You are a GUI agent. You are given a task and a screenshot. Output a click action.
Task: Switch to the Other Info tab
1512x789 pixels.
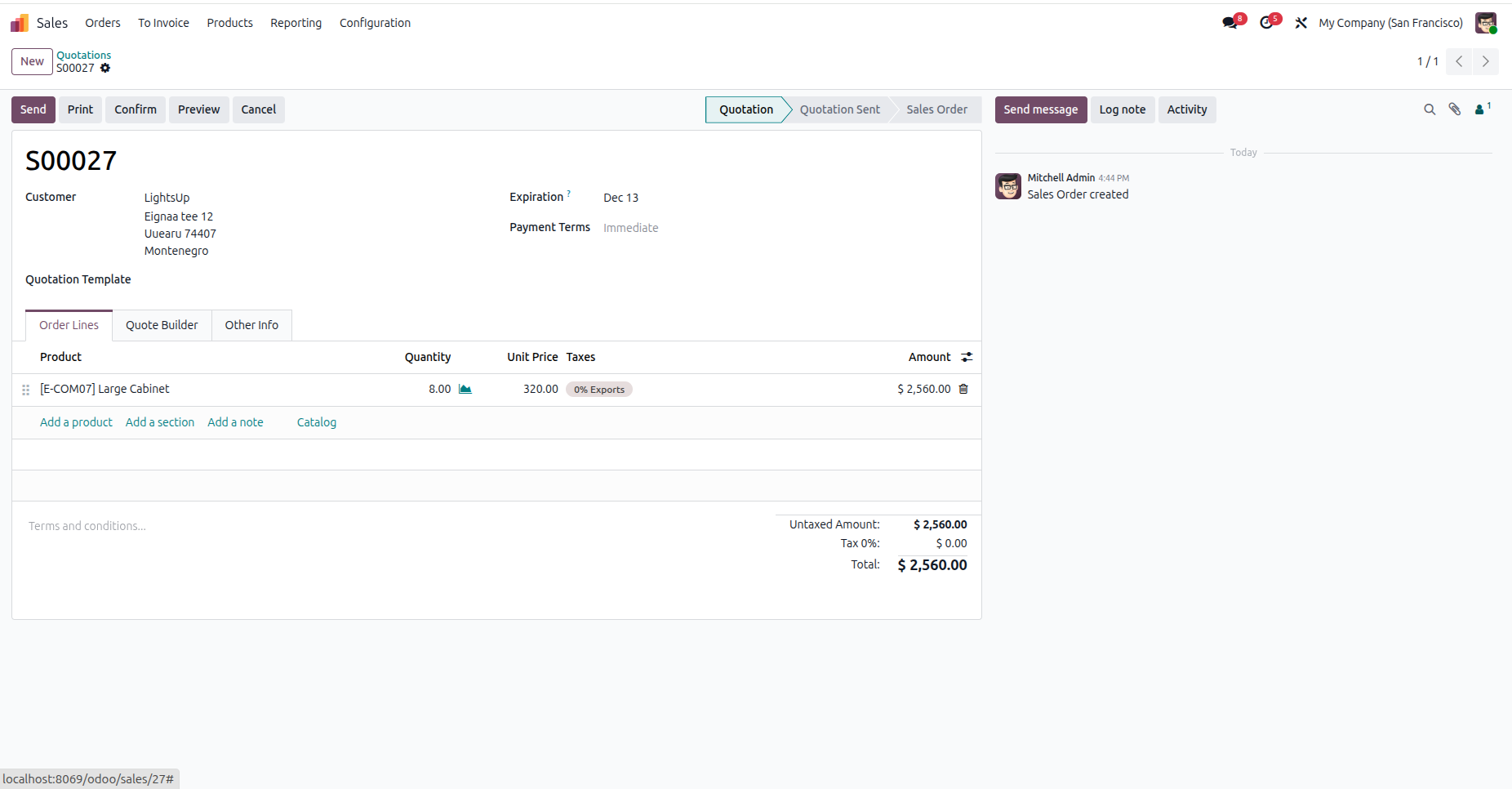[x=251, y=325]
